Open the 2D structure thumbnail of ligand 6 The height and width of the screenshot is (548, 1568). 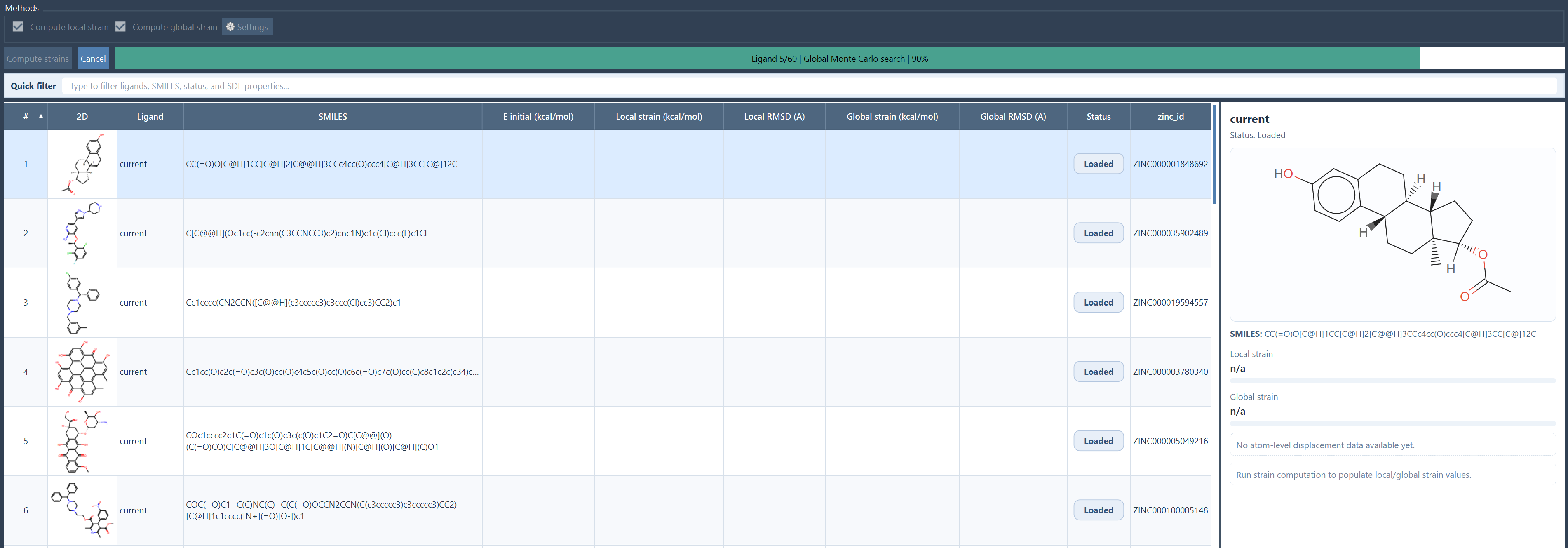[x=82, y=510]
